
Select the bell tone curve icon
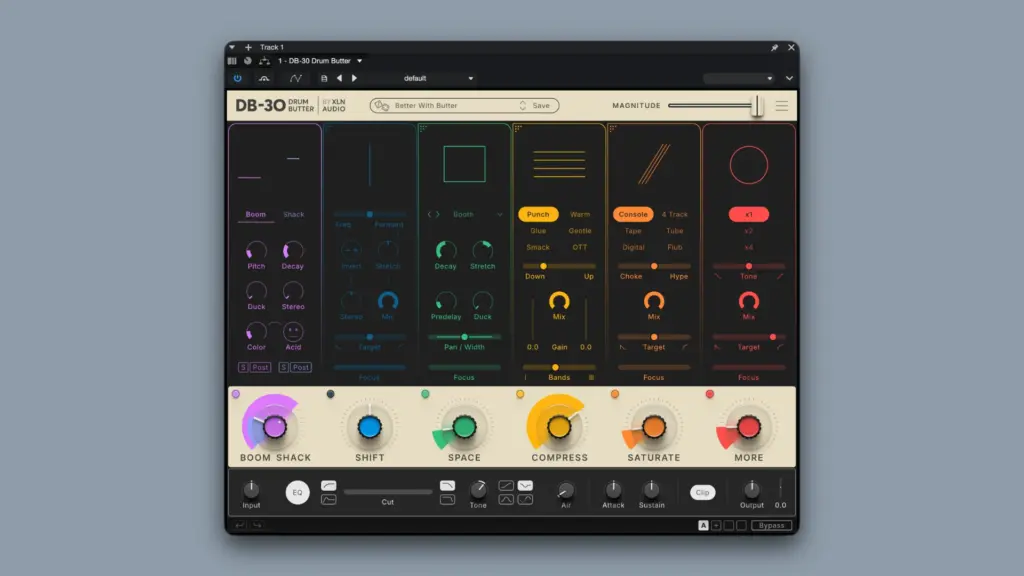[x=505, y=500]
